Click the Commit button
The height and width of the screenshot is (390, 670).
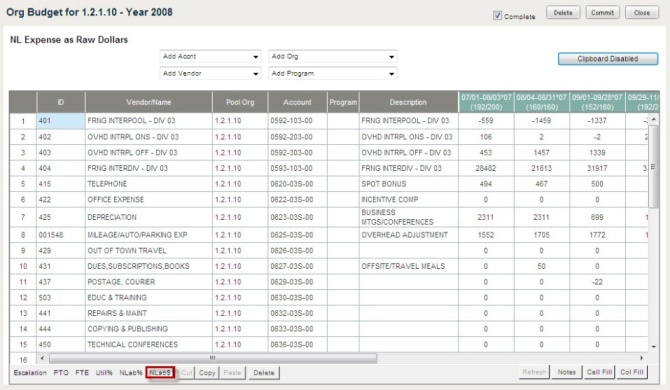pyautogui.click(x=602, y=12)
